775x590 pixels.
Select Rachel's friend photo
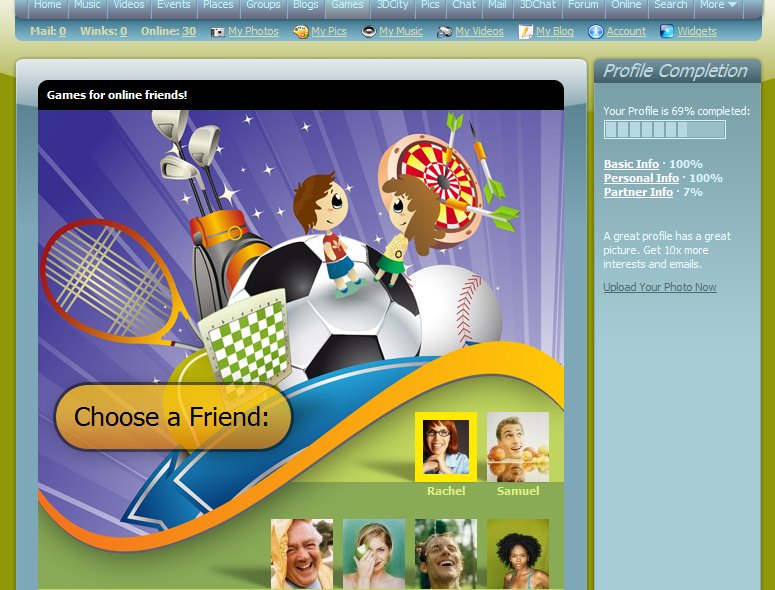coord(446,447)
